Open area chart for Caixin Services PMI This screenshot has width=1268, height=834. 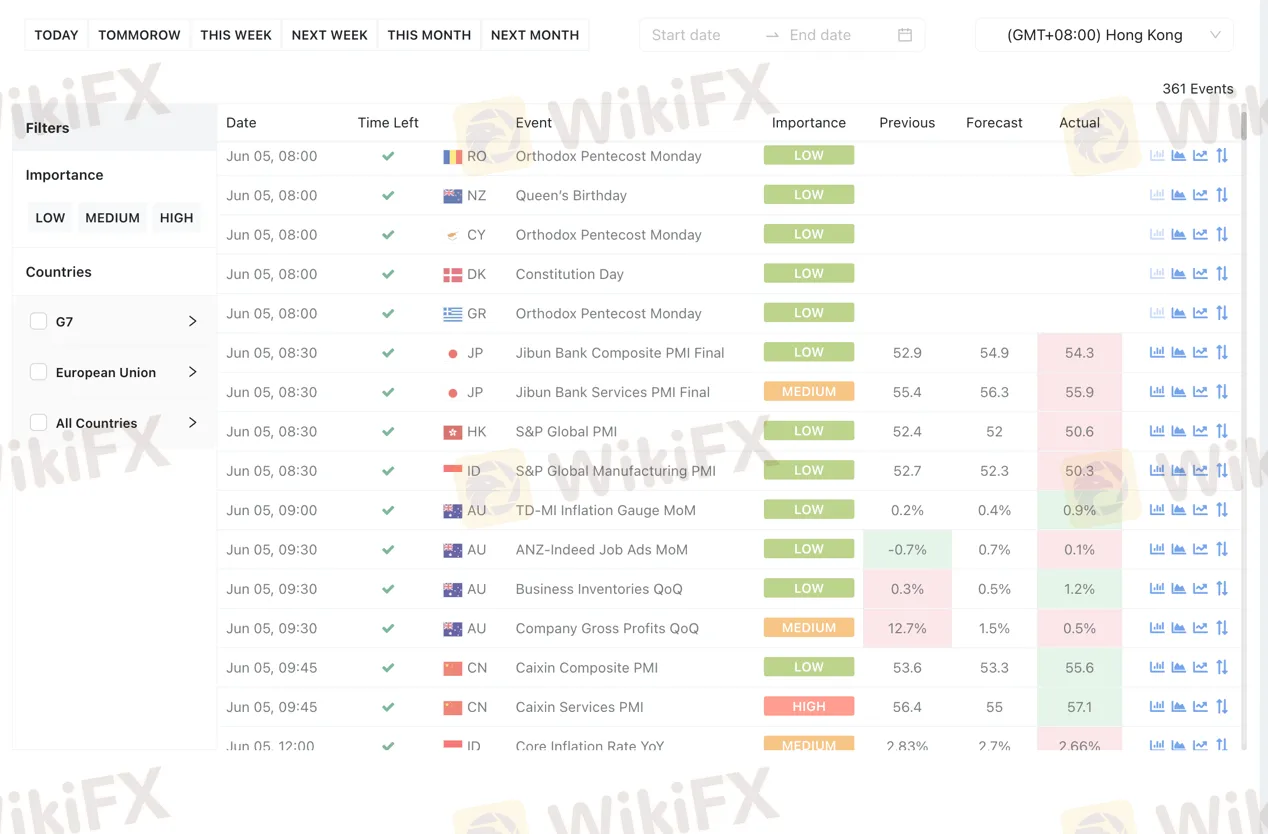tap(1179, 707)
